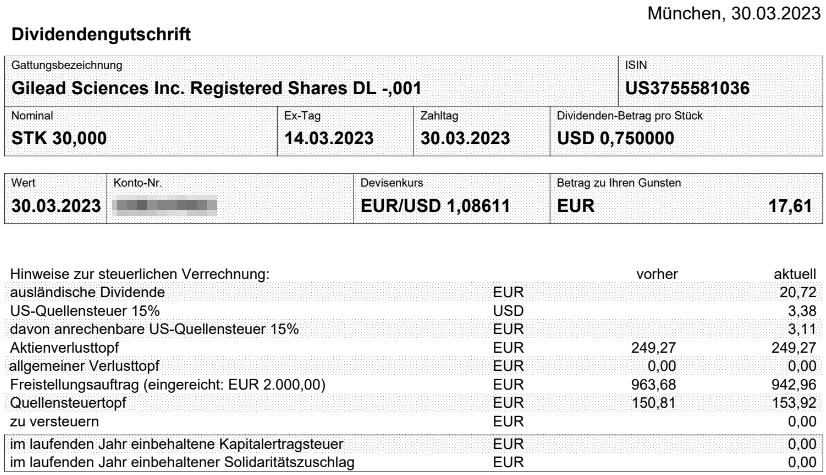Click the vorher column header
Screen dimensions: 826x475
tap(657, 274)
